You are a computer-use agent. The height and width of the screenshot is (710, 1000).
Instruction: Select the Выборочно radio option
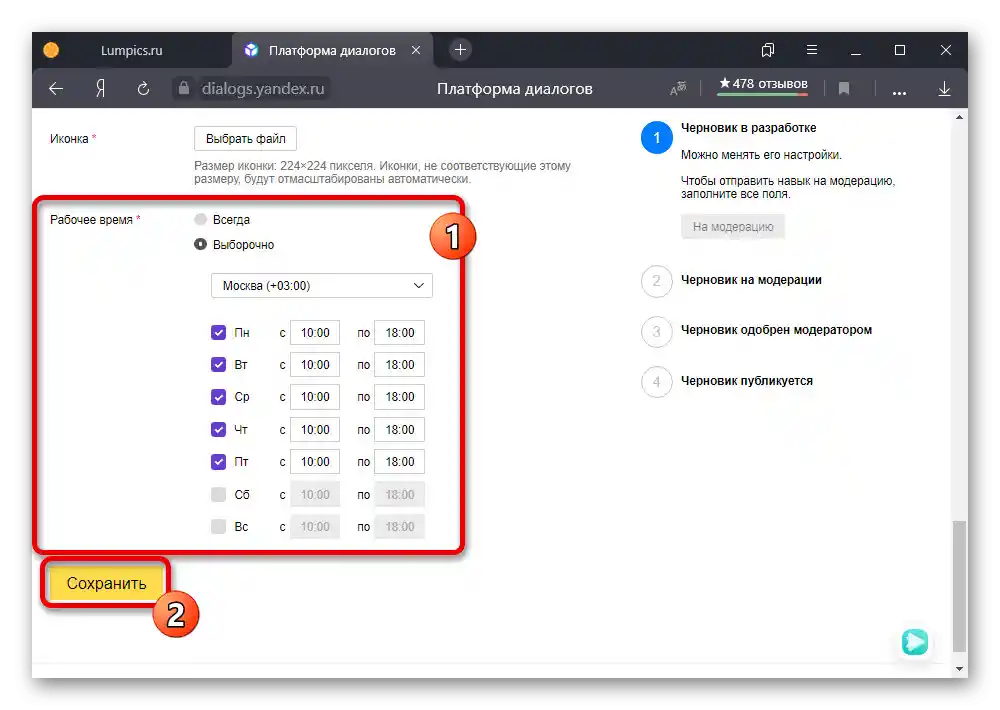[x=200, y=244]
